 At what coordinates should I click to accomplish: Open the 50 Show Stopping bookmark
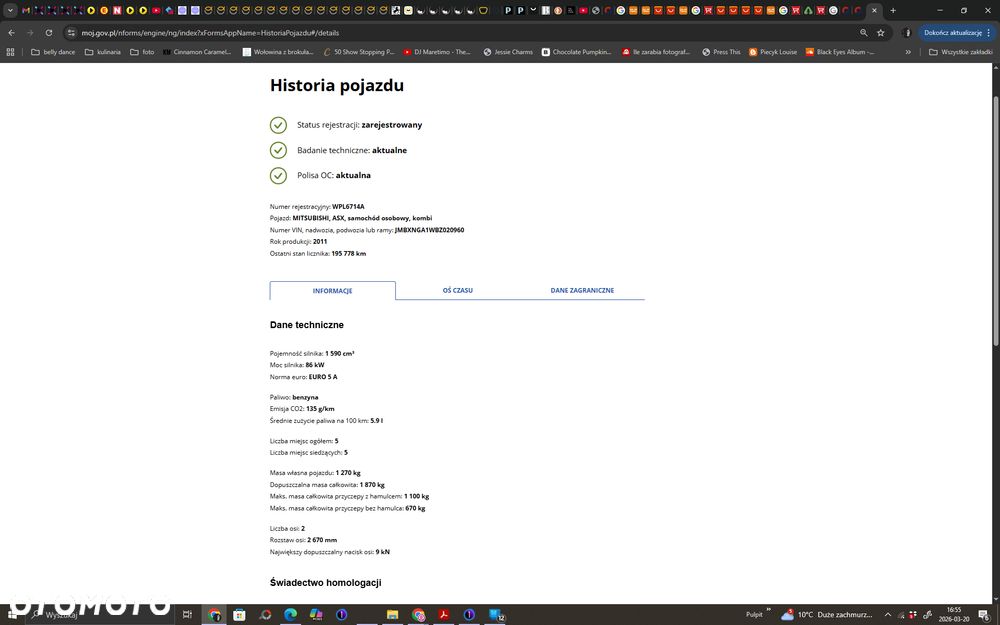point(359,52)
